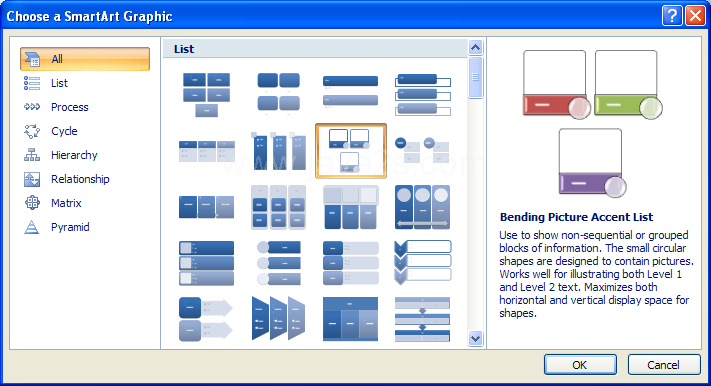711x386 pixels.
Task: Pick the Grouped List three-column layout
Action: tap(278, 207)
